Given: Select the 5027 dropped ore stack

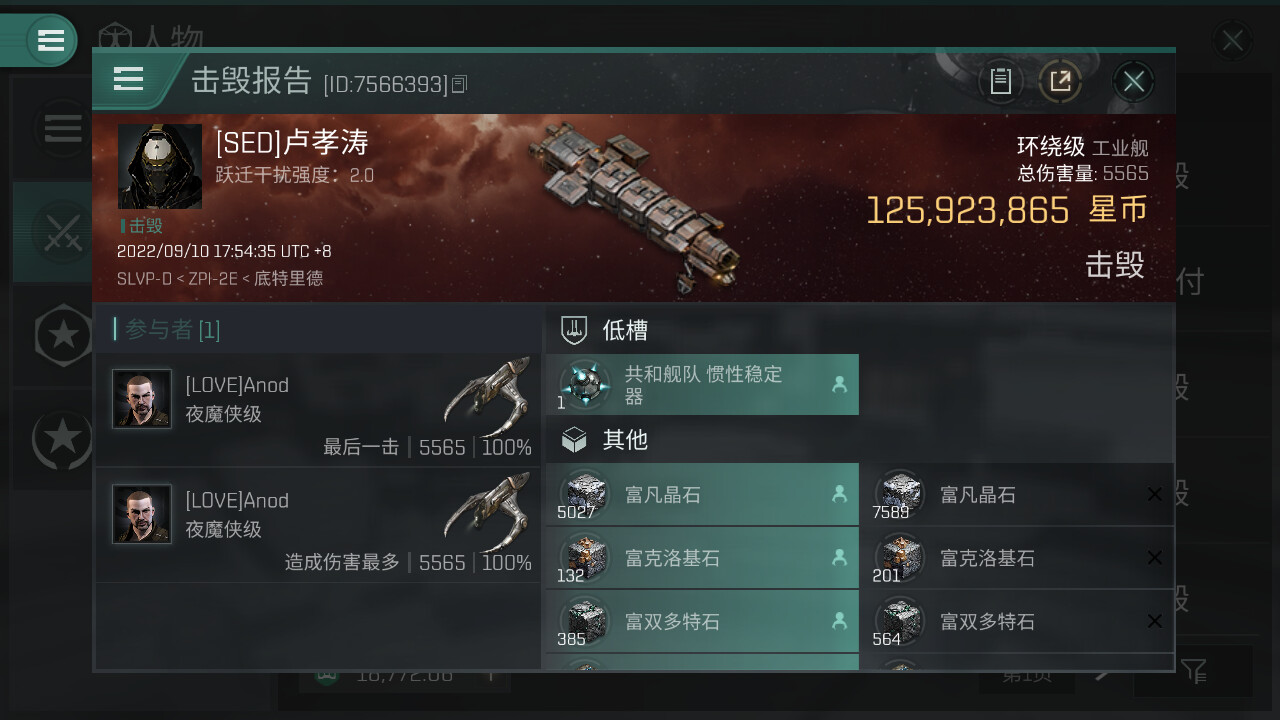Looking at the screenshot, I should coord(702,494).
